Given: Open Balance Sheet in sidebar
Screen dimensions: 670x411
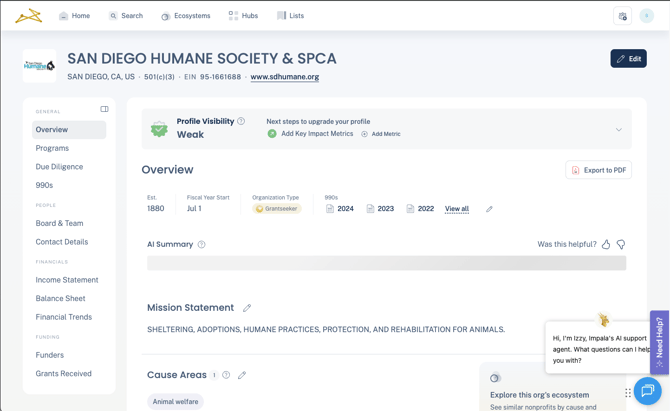Looking at the screenshot, I should pyautogui.click(x=60, y=298).
